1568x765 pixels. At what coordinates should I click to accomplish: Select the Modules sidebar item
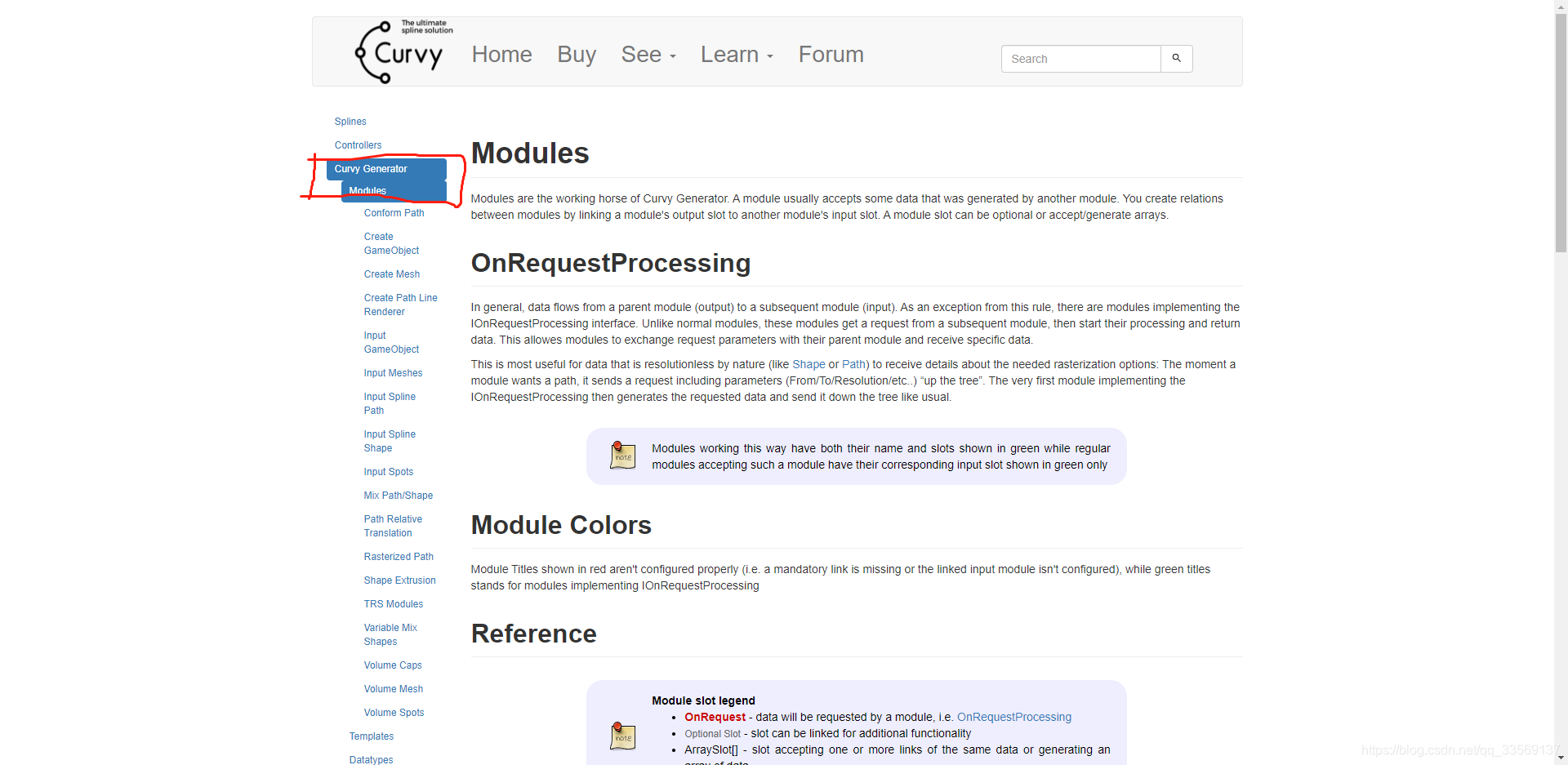tap(394, 191)
